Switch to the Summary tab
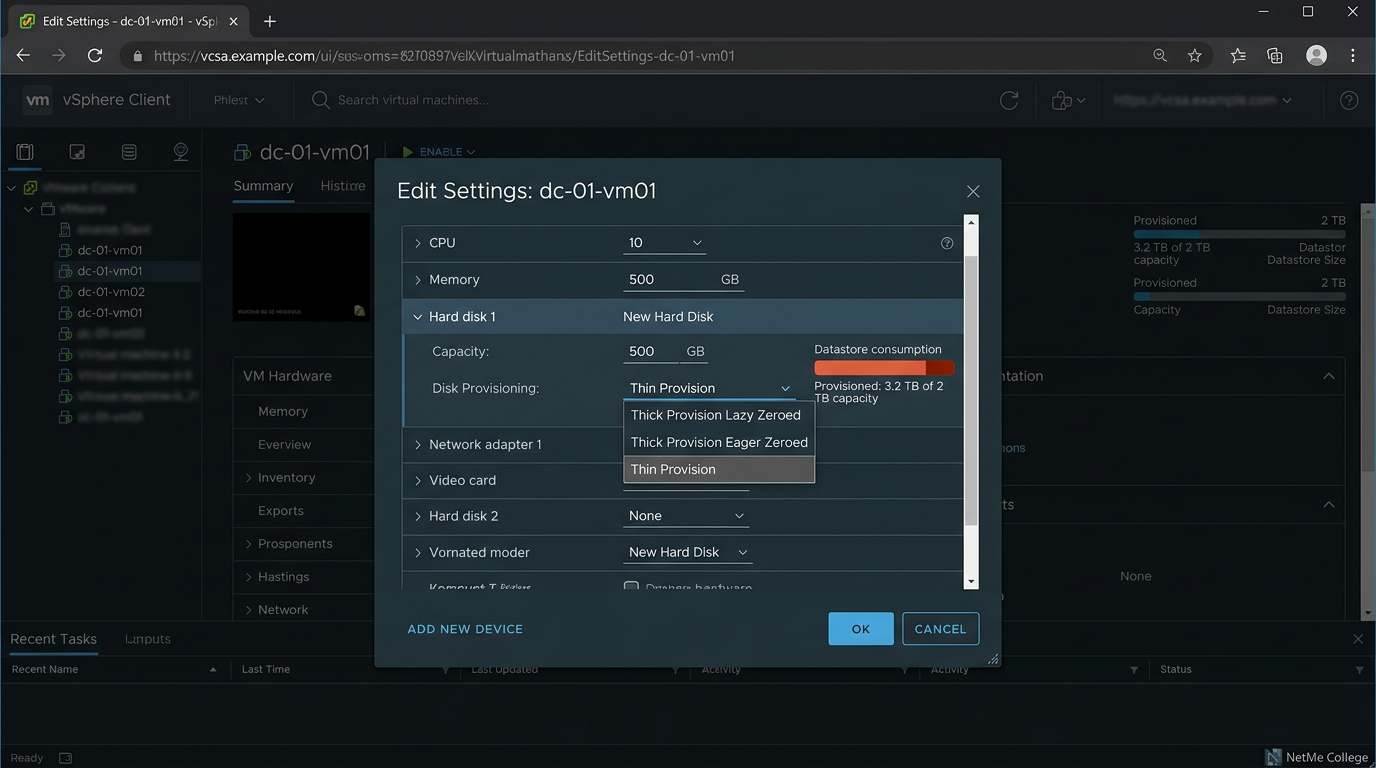 tap(263, 186)
